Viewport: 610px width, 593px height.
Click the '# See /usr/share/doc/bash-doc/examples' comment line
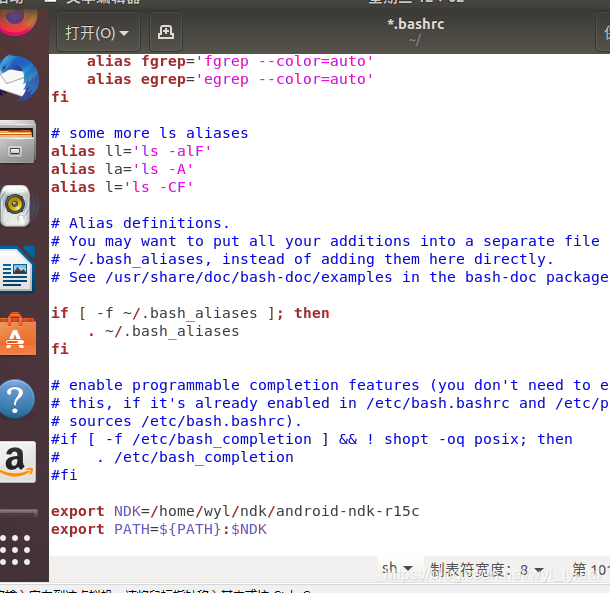pos(330,277)
